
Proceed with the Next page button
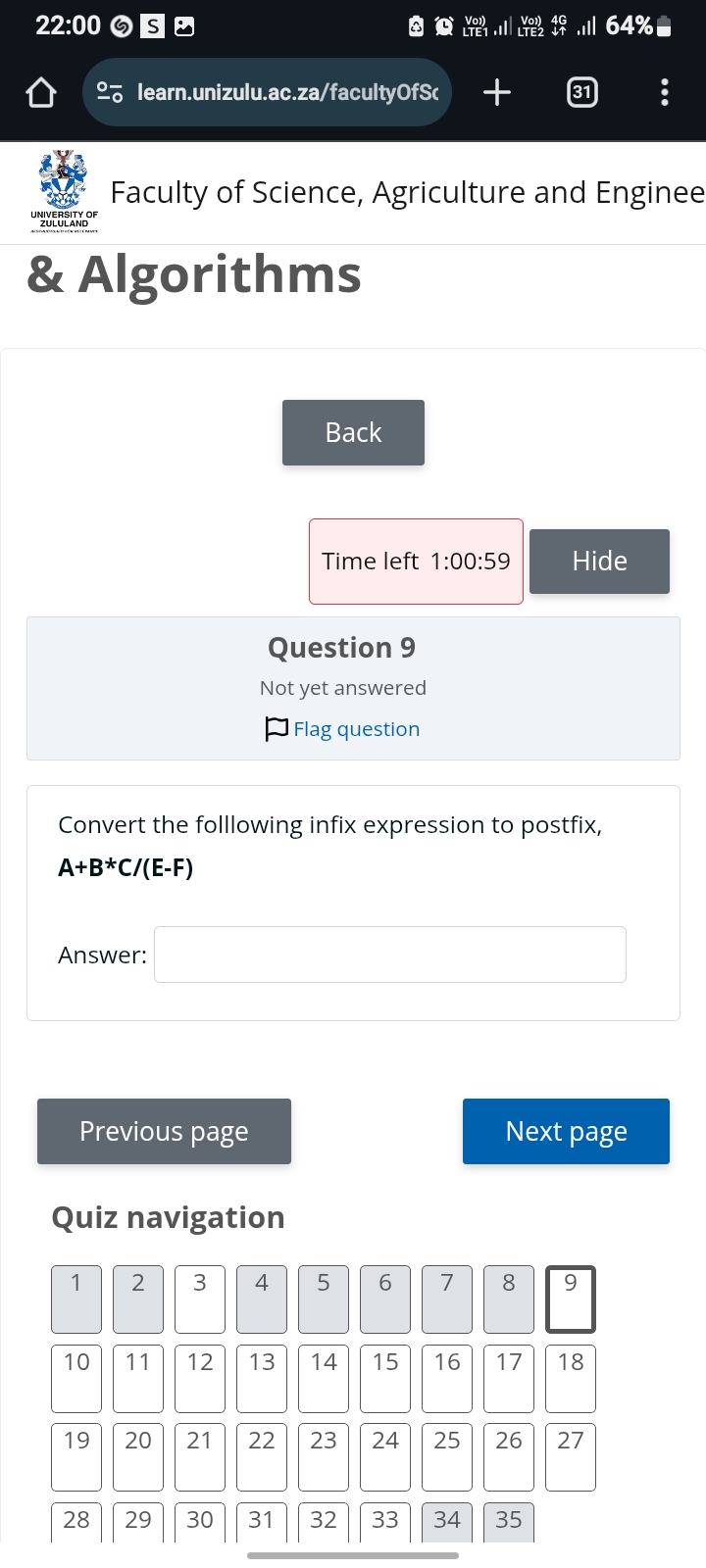(x=566, y=1131)
